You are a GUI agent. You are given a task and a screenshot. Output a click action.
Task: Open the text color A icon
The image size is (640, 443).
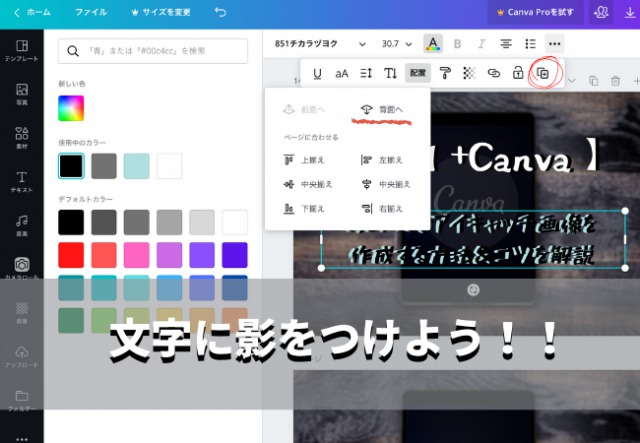coord(433,43)
